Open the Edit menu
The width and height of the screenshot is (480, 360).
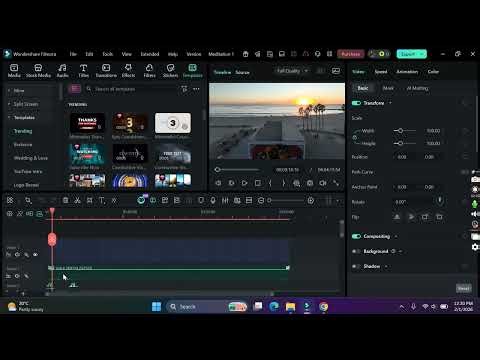[89, 54]
